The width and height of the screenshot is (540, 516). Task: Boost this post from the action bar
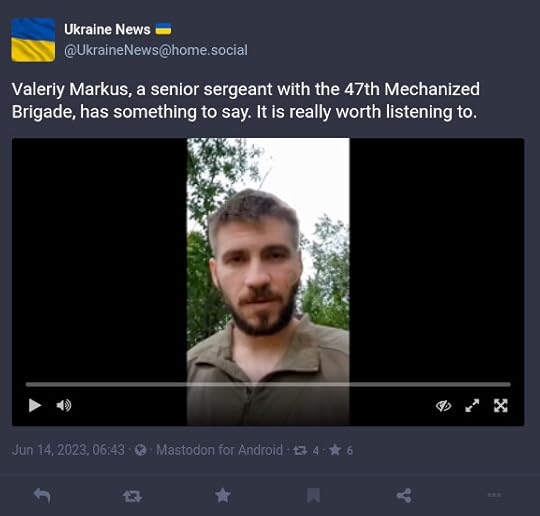tap(132, 496)
